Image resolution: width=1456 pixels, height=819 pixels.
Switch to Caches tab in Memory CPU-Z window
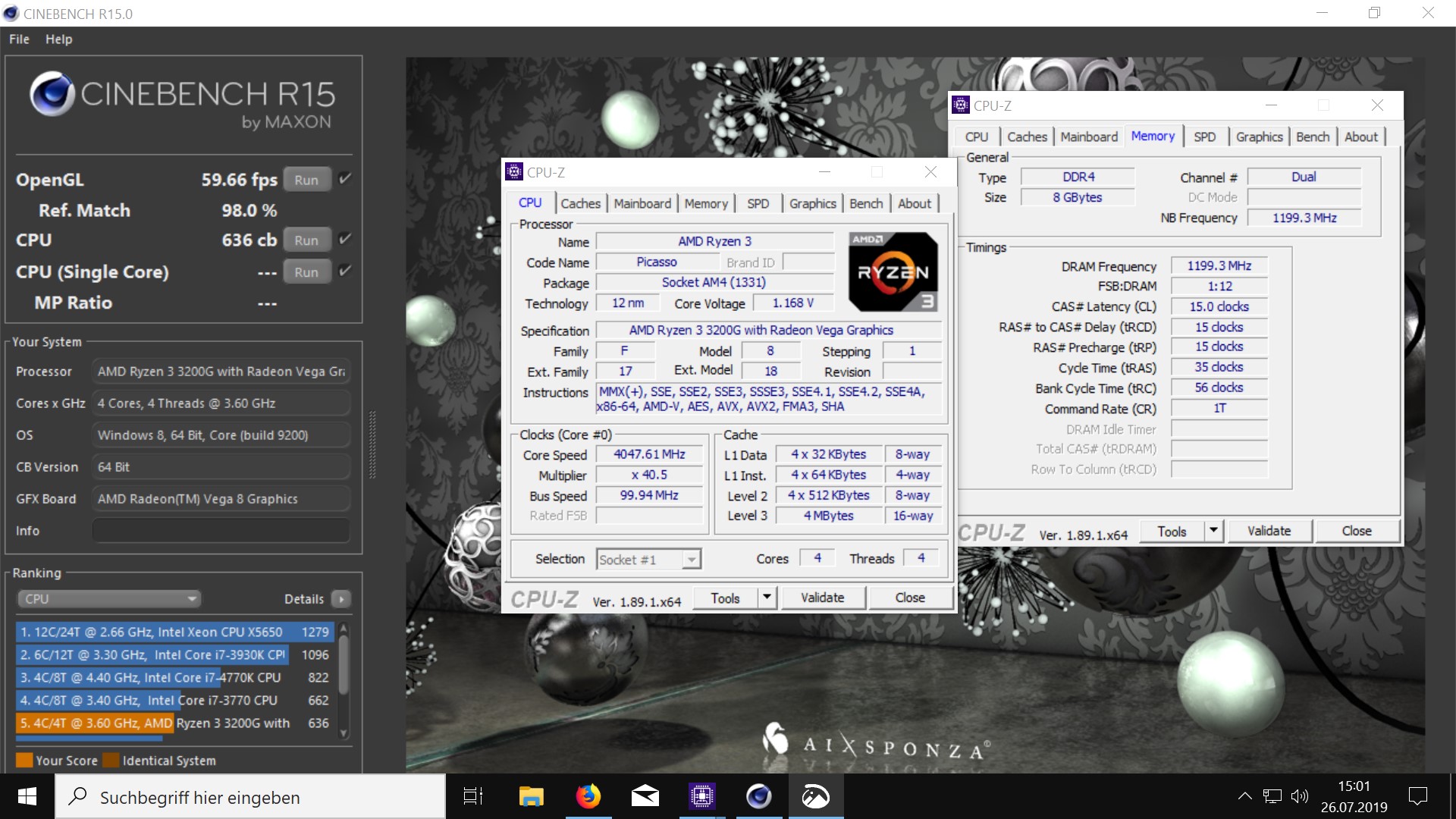click(1027, 137)
